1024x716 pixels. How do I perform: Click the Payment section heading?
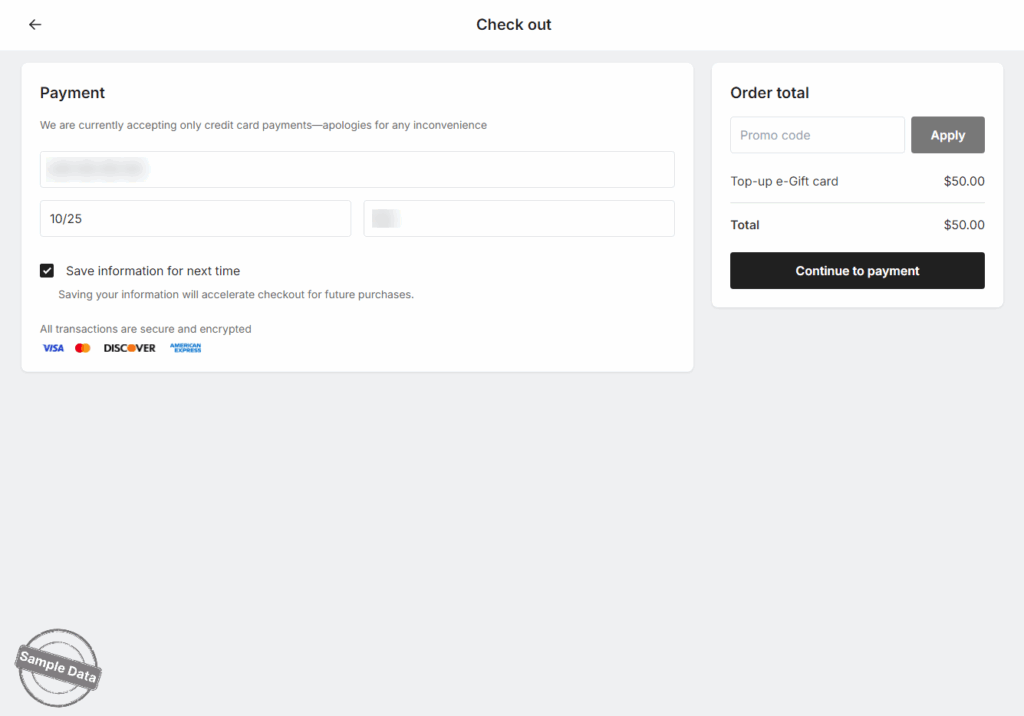(72, 93)
